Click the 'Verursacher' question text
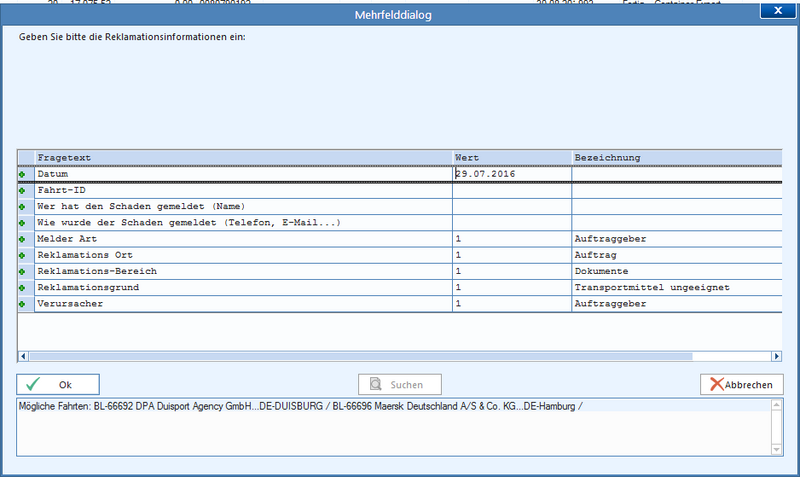Image resolution: width=800 pixels, height=477 pixels. click(70, 304)
